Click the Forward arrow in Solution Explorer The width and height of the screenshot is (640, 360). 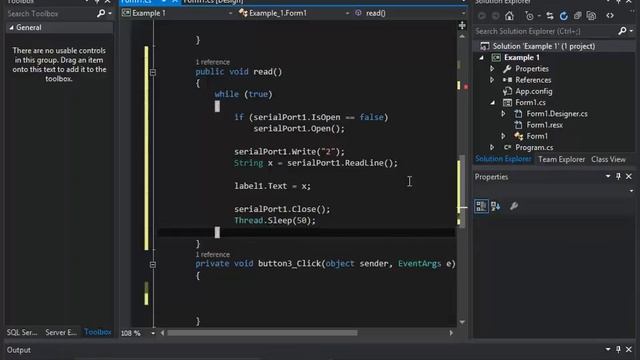click(496, 16)
